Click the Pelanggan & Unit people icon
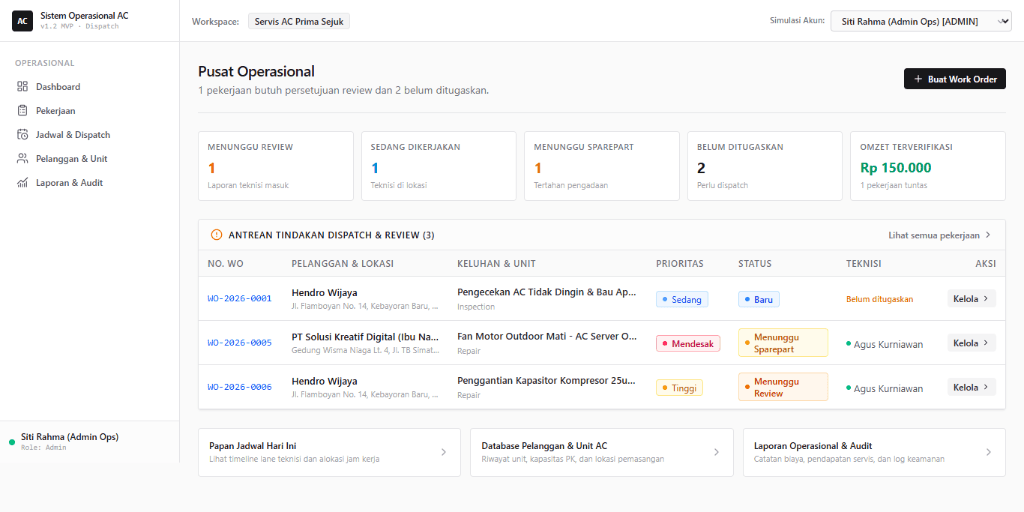This screenshot has height=512, width=1024. coord(22,159)
